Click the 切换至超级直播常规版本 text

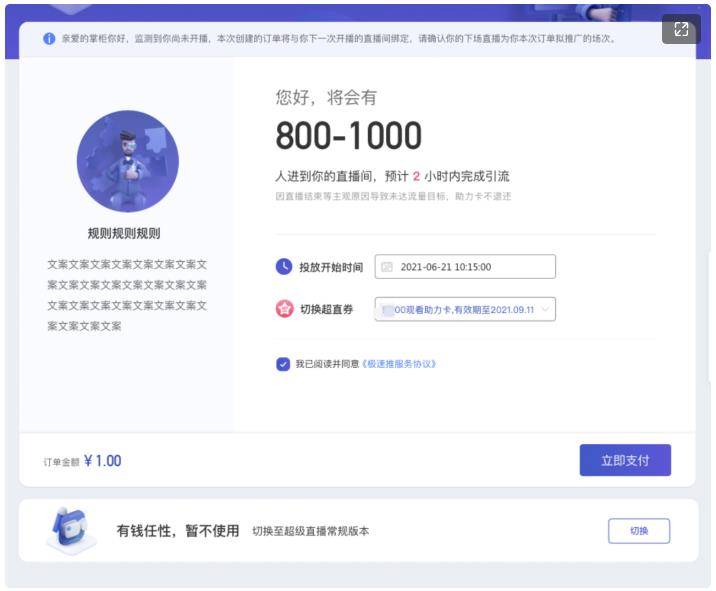(311, 531)
